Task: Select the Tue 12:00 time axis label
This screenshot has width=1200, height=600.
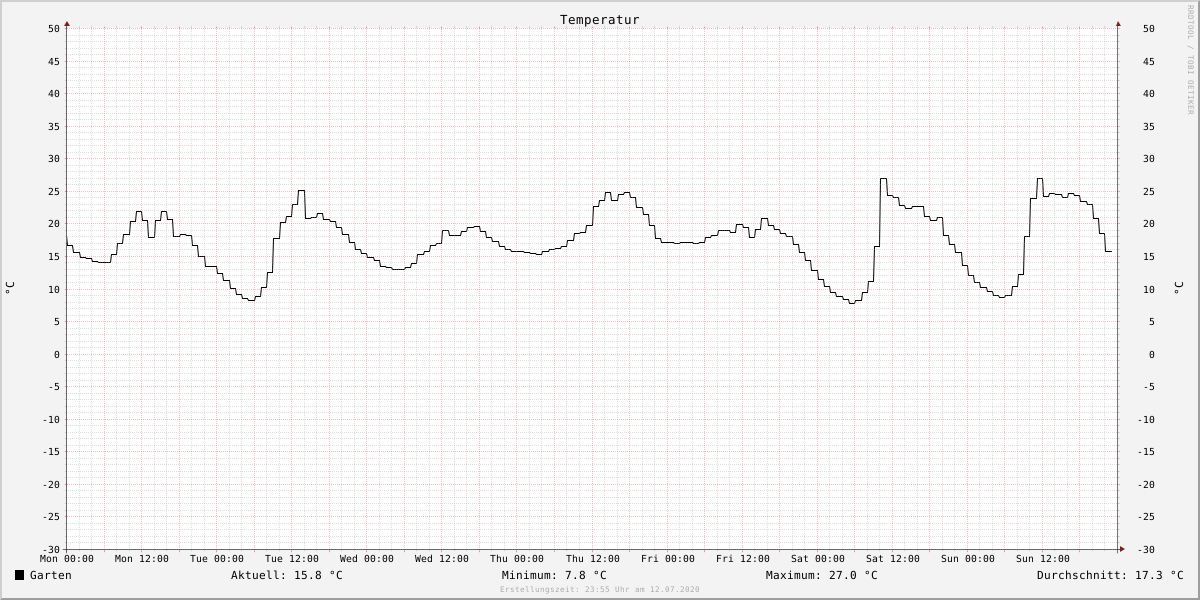Action: click(292, 559)
